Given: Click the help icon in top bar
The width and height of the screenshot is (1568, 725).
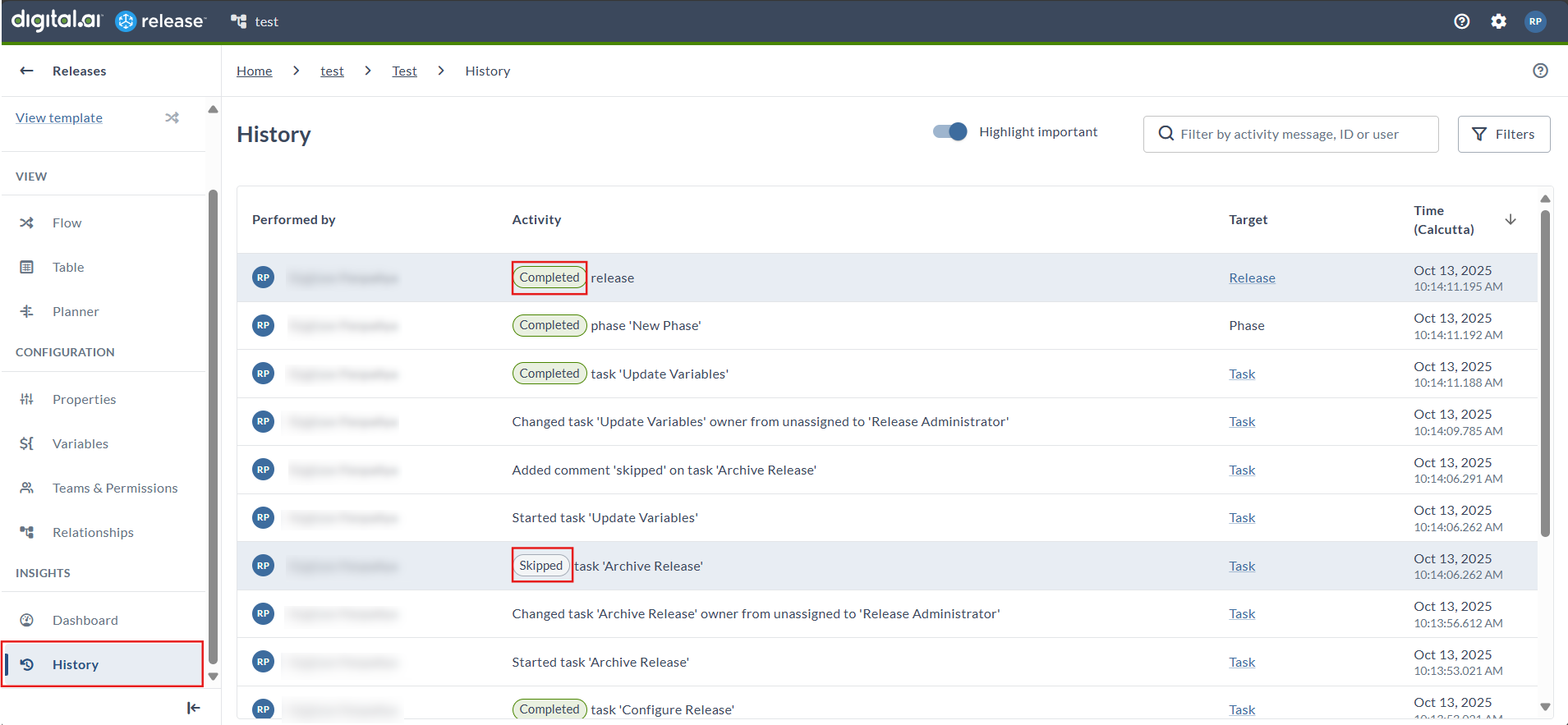Looking at the screenshot, I should (1461, 21).
